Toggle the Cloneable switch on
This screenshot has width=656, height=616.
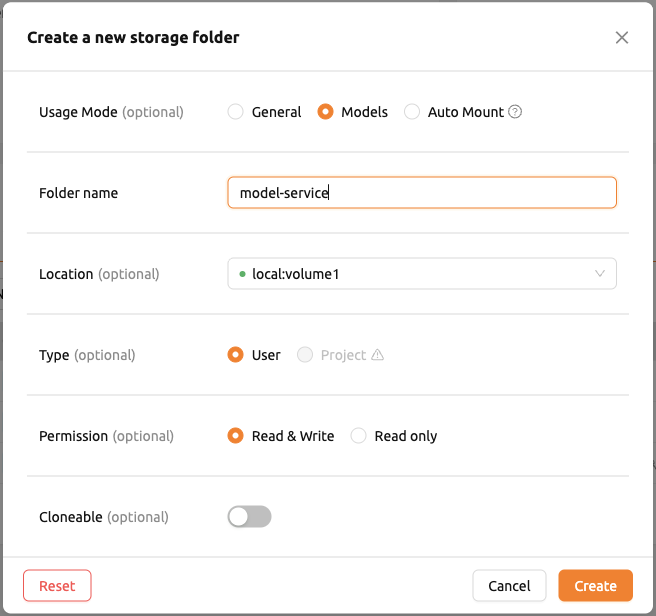pos(249,516)
